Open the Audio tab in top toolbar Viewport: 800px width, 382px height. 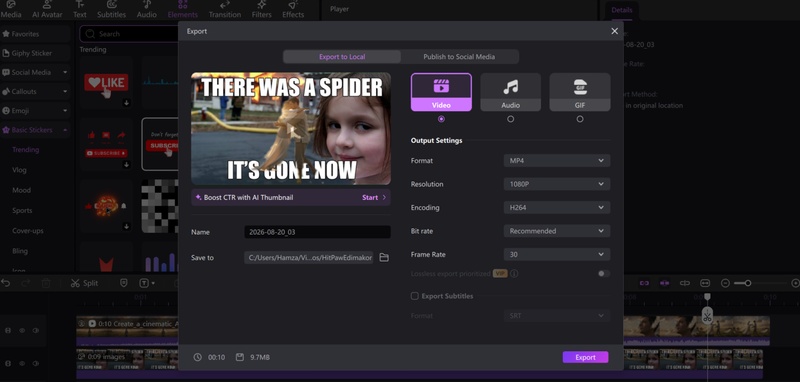pos(146,9)
